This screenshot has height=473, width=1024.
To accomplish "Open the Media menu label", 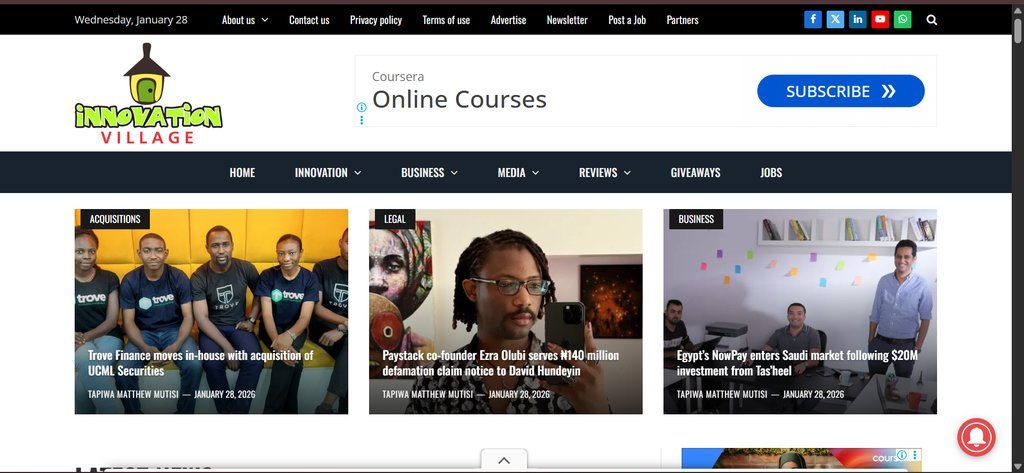I will point(511,172).
